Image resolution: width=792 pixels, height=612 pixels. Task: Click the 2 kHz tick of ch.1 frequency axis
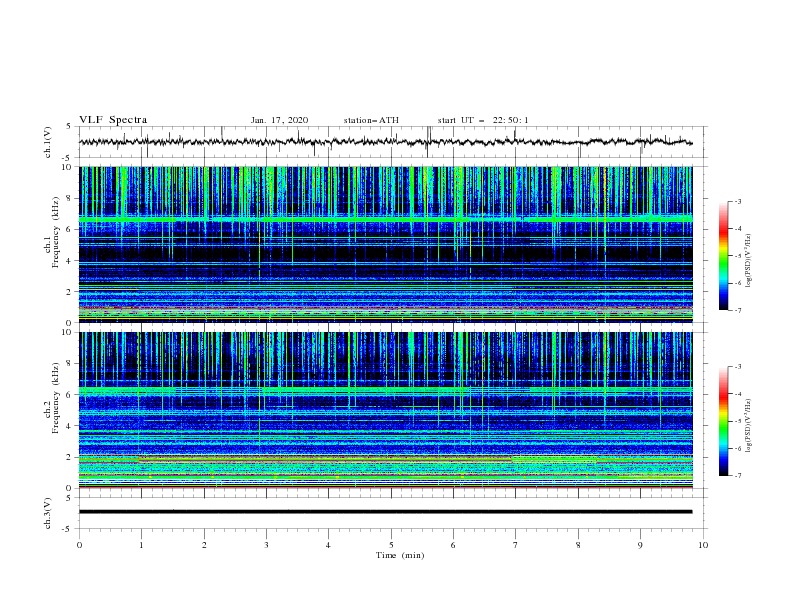pyautogui.click(x=70, y=291)
